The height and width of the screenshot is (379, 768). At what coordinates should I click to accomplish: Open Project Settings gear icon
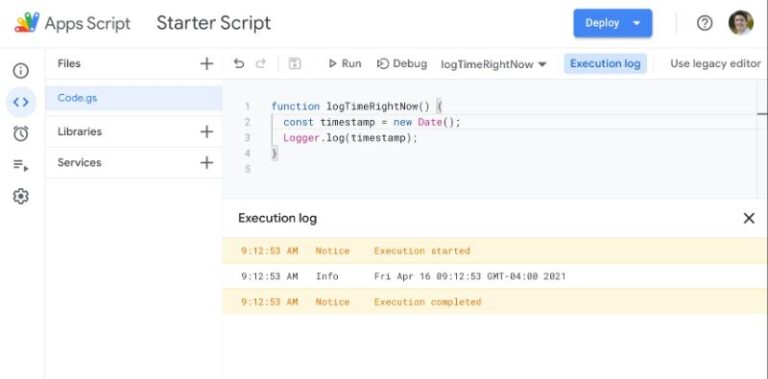pyautogui.click(x=21, y=196)
